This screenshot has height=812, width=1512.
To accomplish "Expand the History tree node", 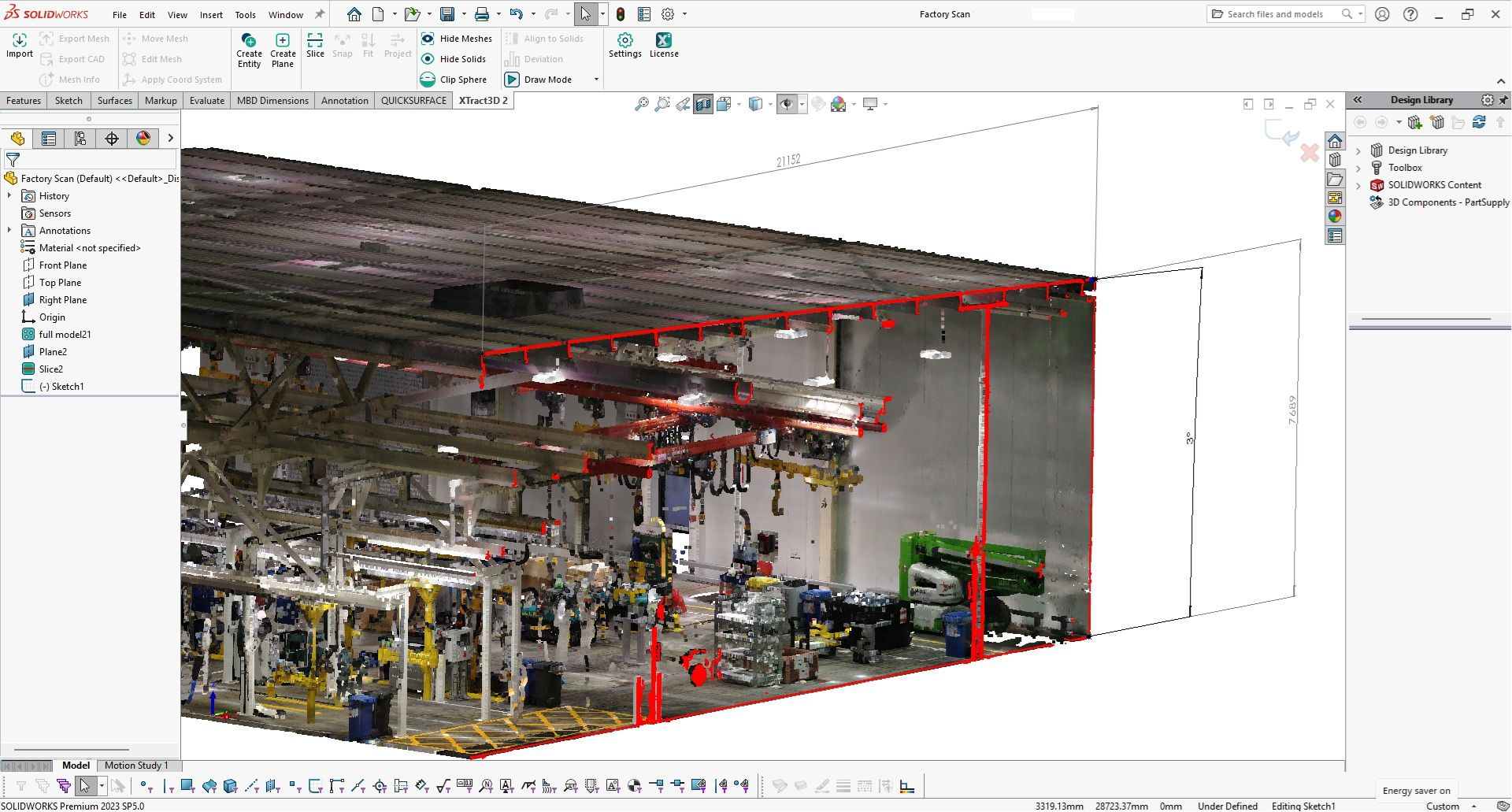I will [9, 195].
